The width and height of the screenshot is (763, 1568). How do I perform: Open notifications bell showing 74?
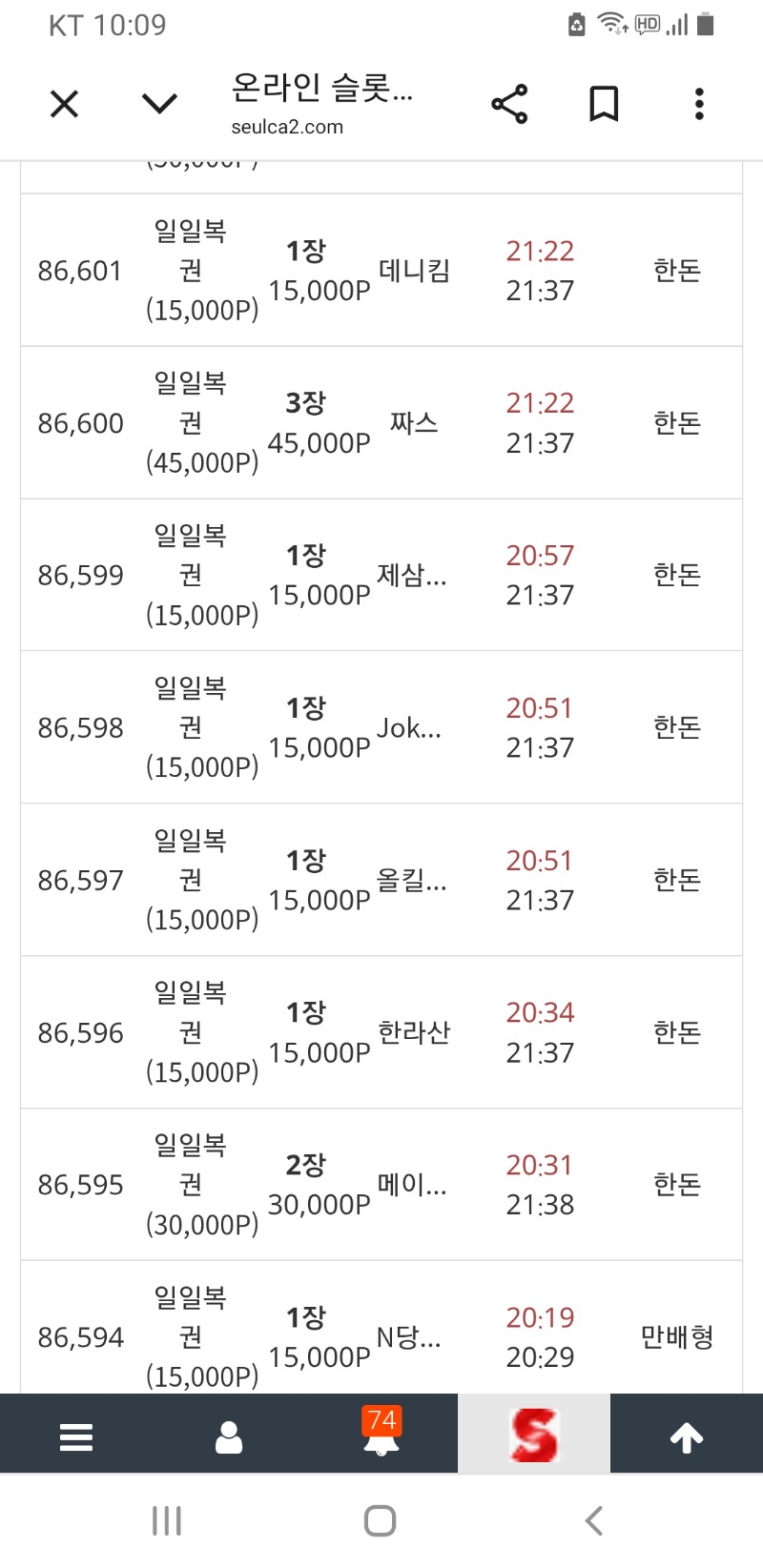[381, 1432]
